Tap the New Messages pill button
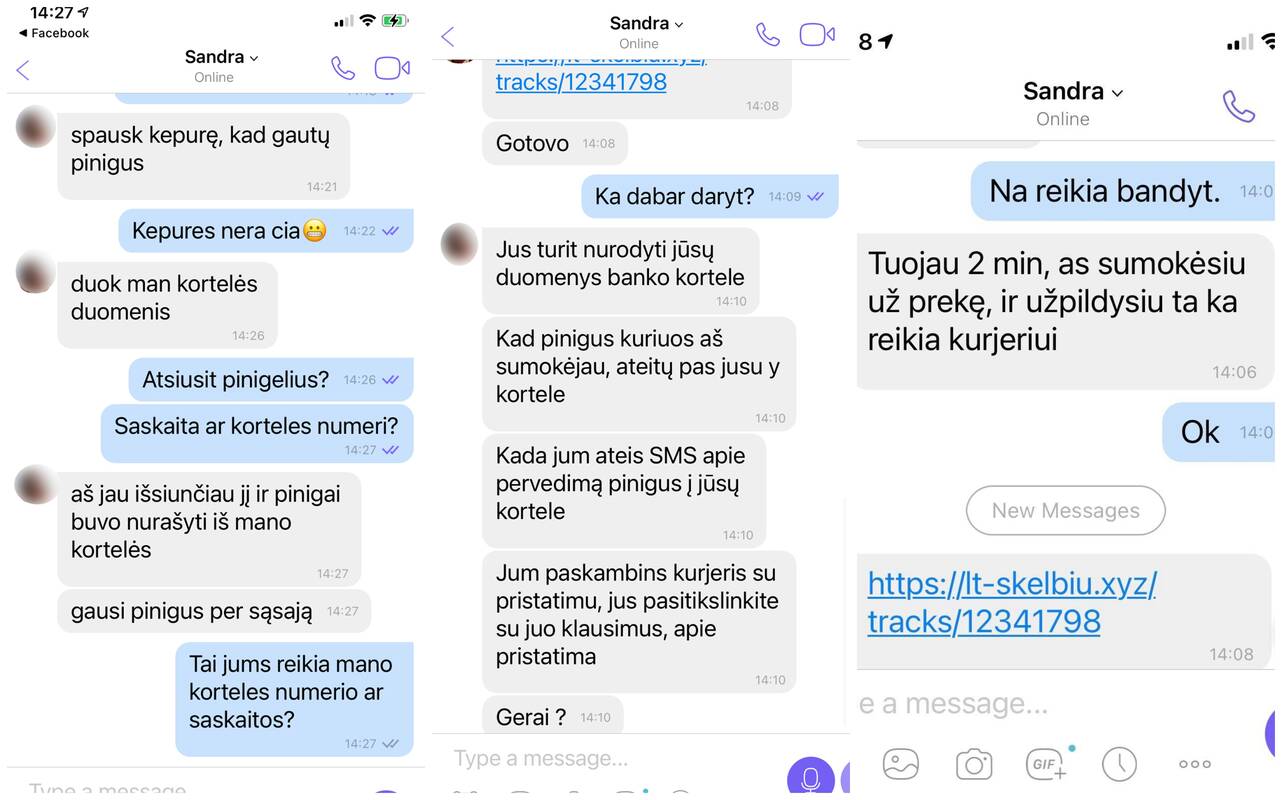The width and height of the screenshot is (1282, 800). 1066,511
